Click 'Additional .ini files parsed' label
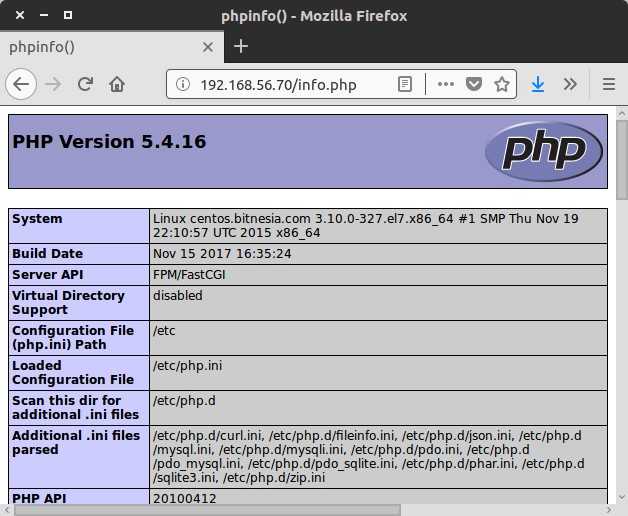 (76, 443)
